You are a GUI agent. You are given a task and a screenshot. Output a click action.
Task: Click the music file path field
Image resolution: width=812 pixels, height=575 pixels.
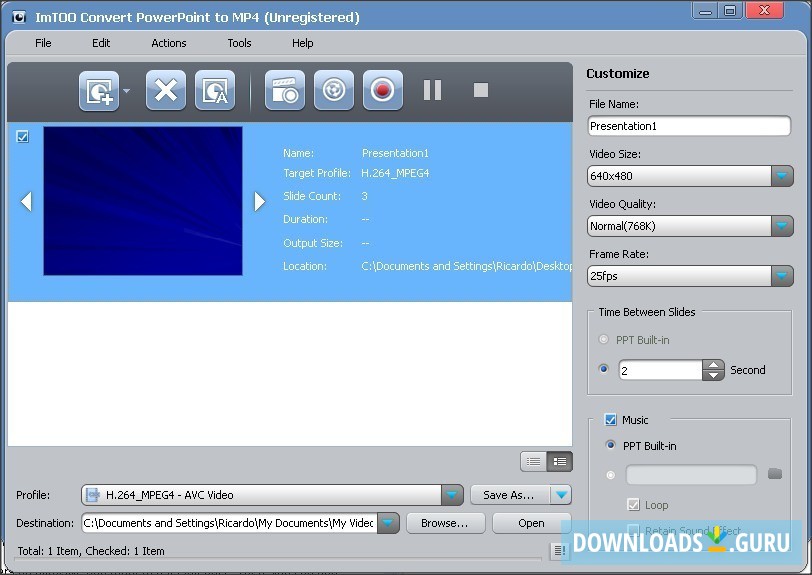tap(691, 475)
